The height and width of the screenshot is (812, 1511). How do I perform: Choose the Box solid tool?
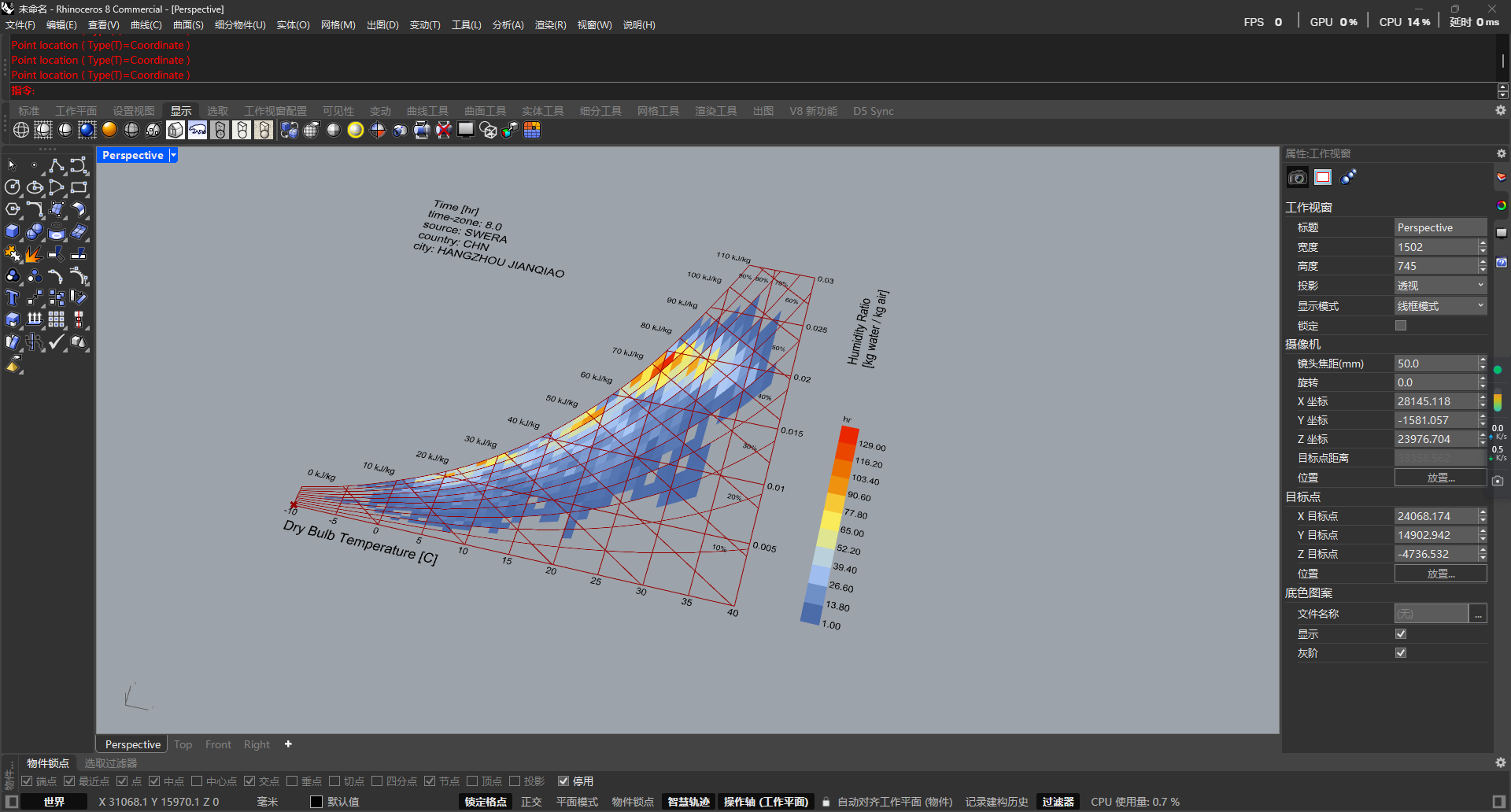click(13, 231)
